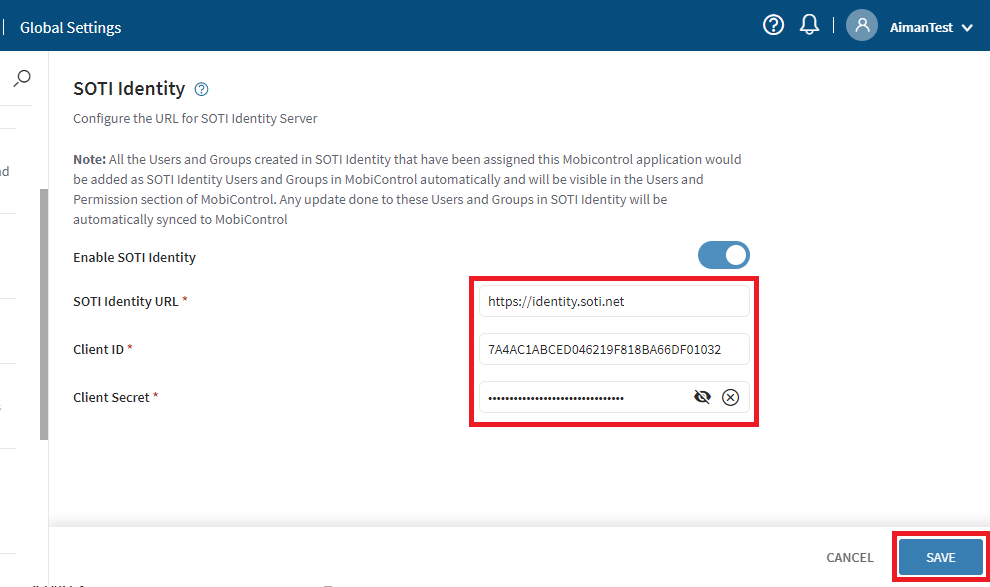Click the Global Settings header title
The width and height of the screenshot is (990, 587).
[71, 28]
